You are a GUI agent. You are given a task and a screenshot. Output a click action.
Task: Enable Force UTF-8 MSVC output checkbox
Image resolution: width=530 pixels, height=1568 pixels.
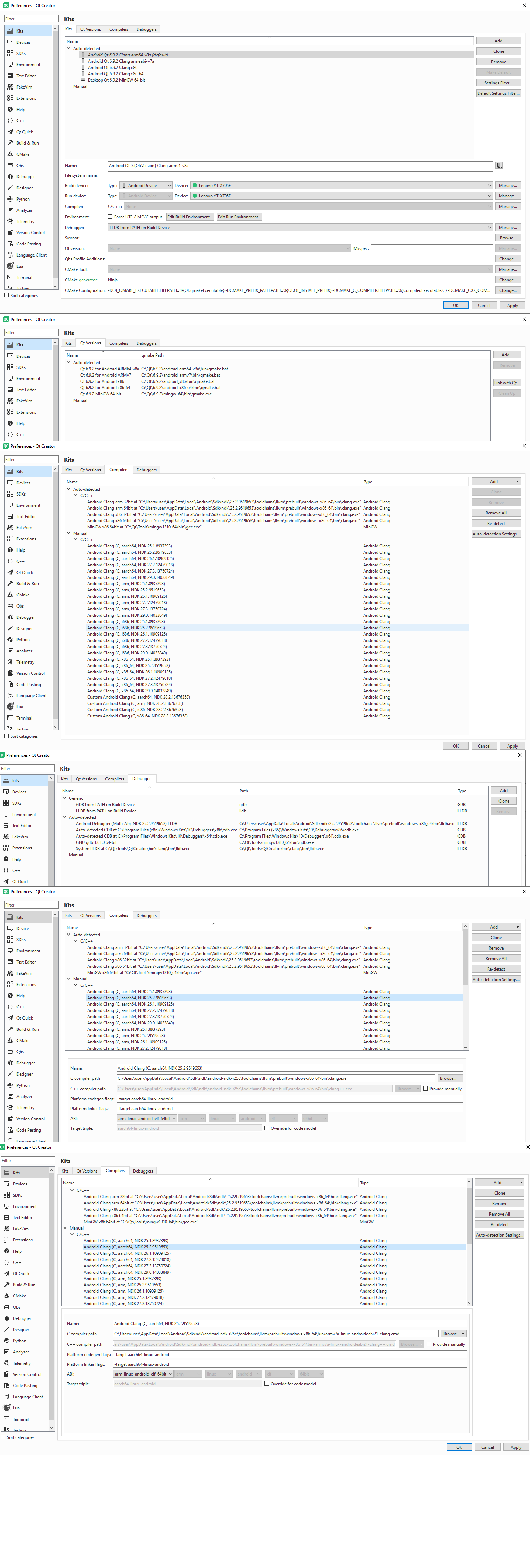click(x=110, y=217)
